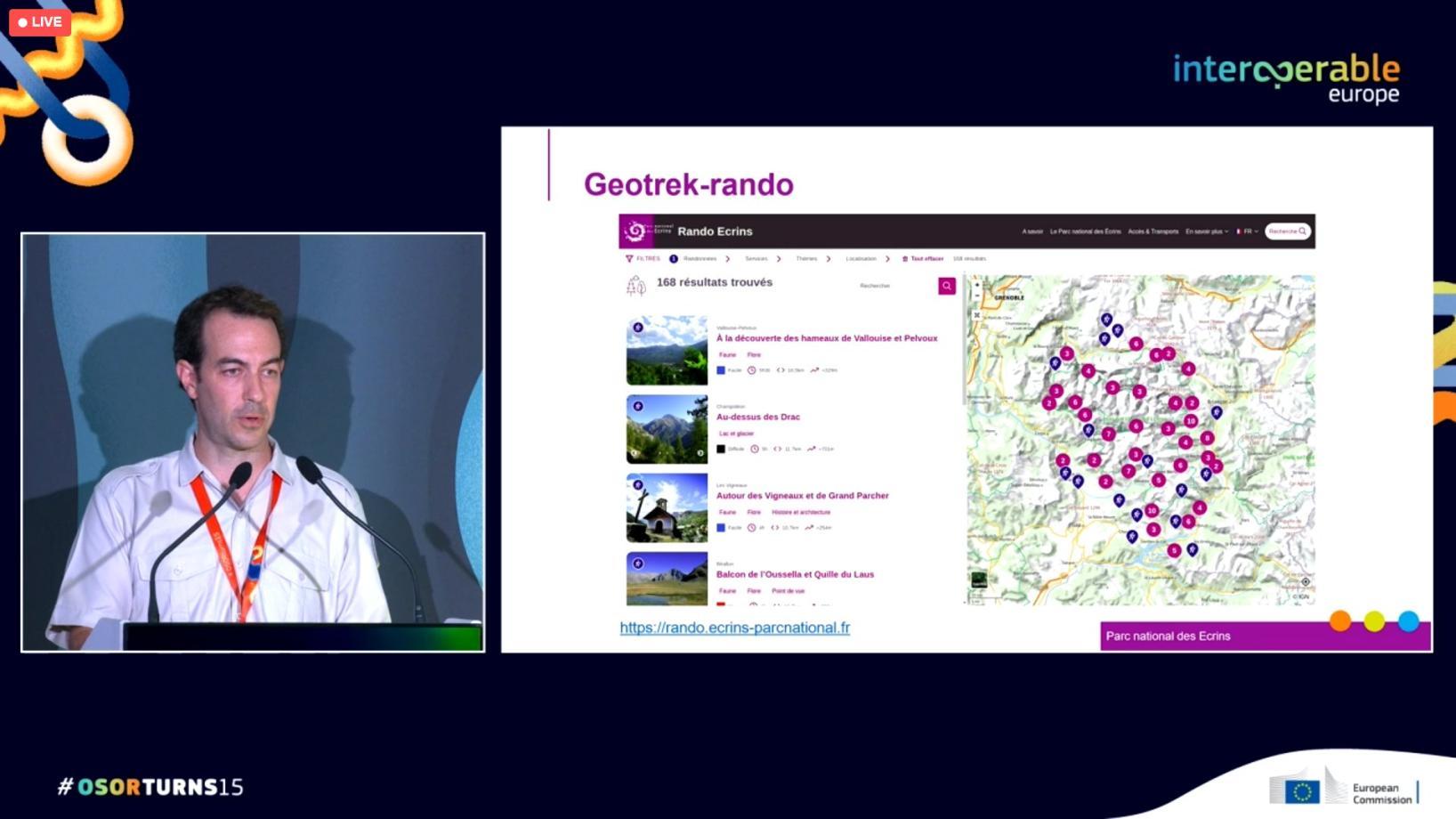This screenshot has height=819, width=1456.
Task: Open Accès & Transports menu item
Action: tap(1153, 231)
